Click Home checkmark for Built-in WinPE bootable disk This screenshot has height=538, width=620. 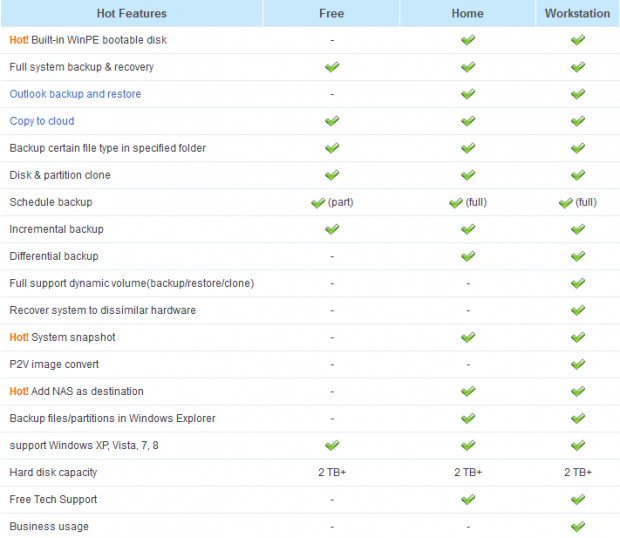pos(468,40)
